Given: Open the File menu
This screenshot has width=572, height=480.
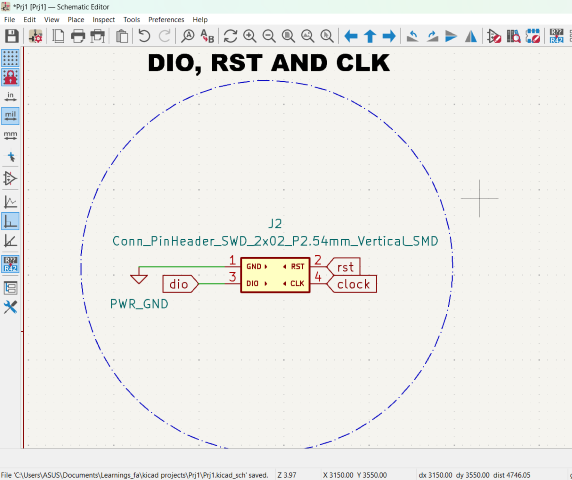Looking at the screenshot, I should (x=9, y=20).
